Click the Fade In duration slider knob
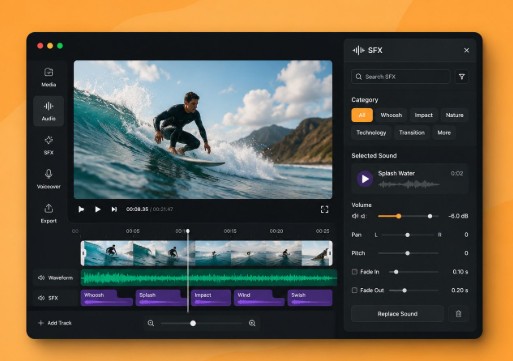The width and height of the screenshot is (513, 361). point(396,272)
